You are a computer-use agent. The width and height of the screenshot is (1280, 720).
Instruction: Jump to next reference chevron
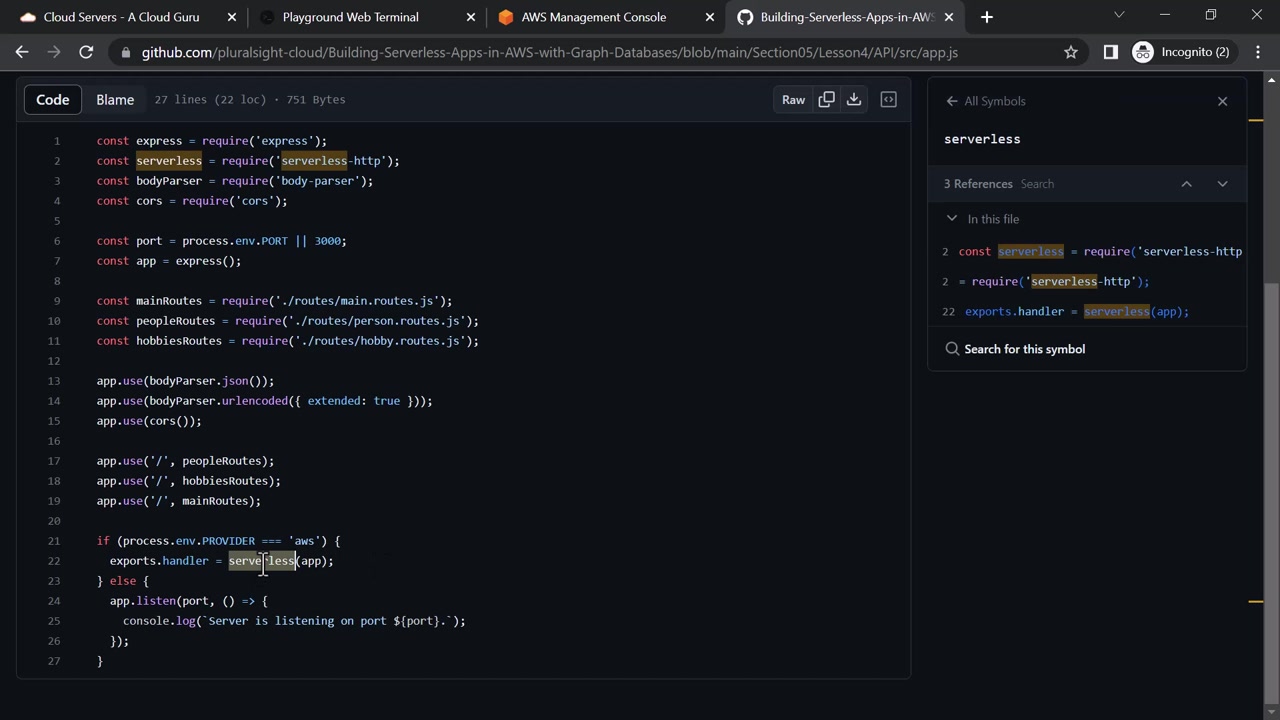(1222, 184)
